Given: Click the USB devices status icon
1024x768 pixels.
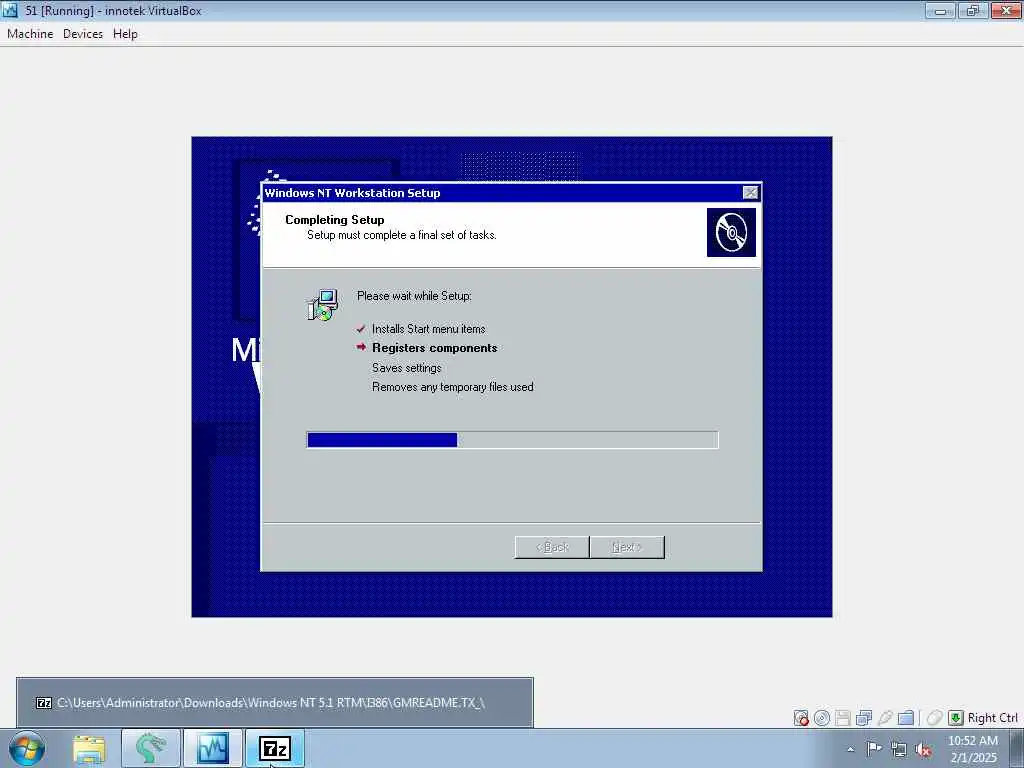Looking at the screenshot, I should click(885, 718).
